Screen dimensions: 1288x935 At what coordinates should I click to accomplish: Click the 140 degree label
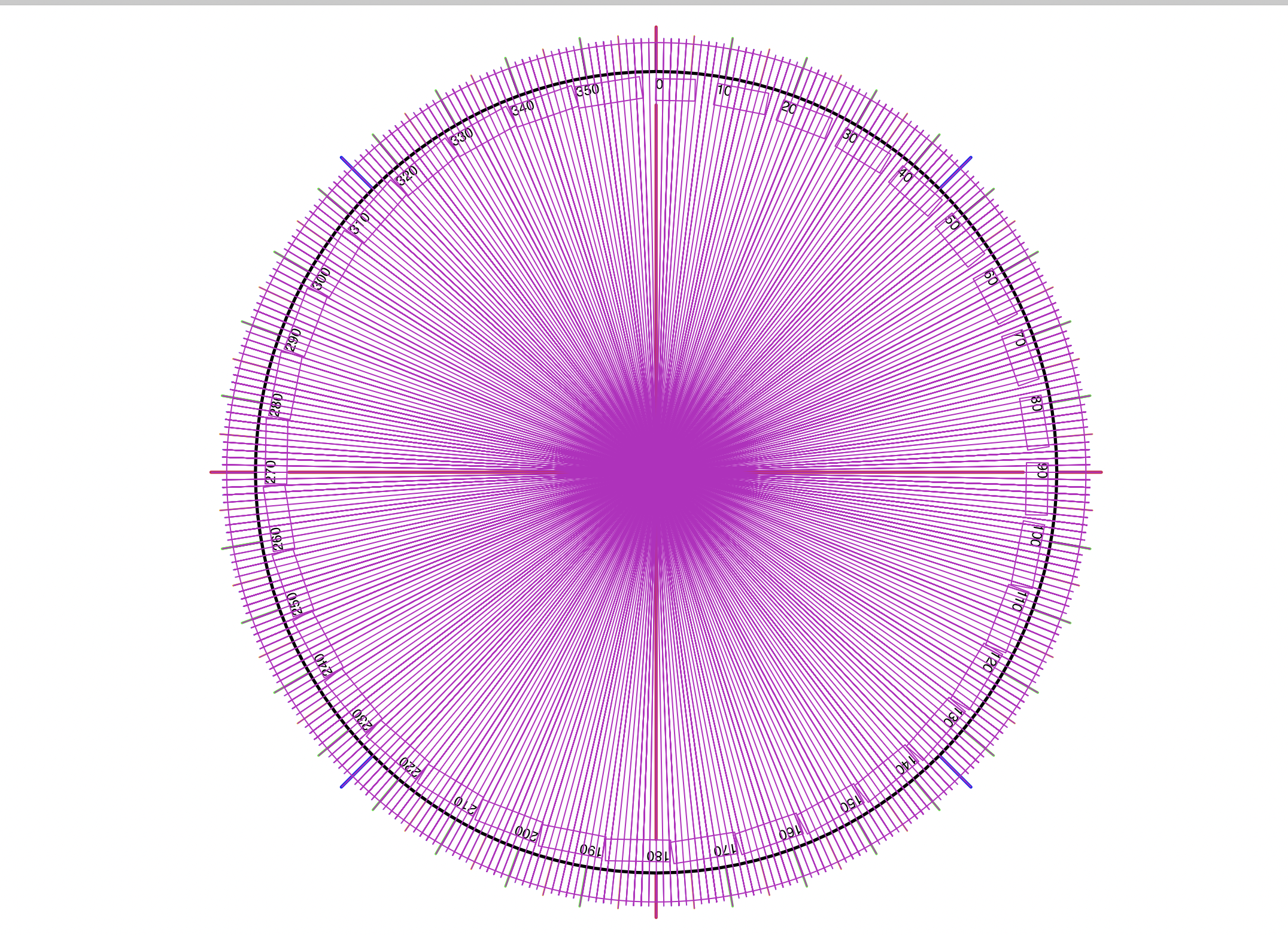pyautogui.click(x=906, y=764)
